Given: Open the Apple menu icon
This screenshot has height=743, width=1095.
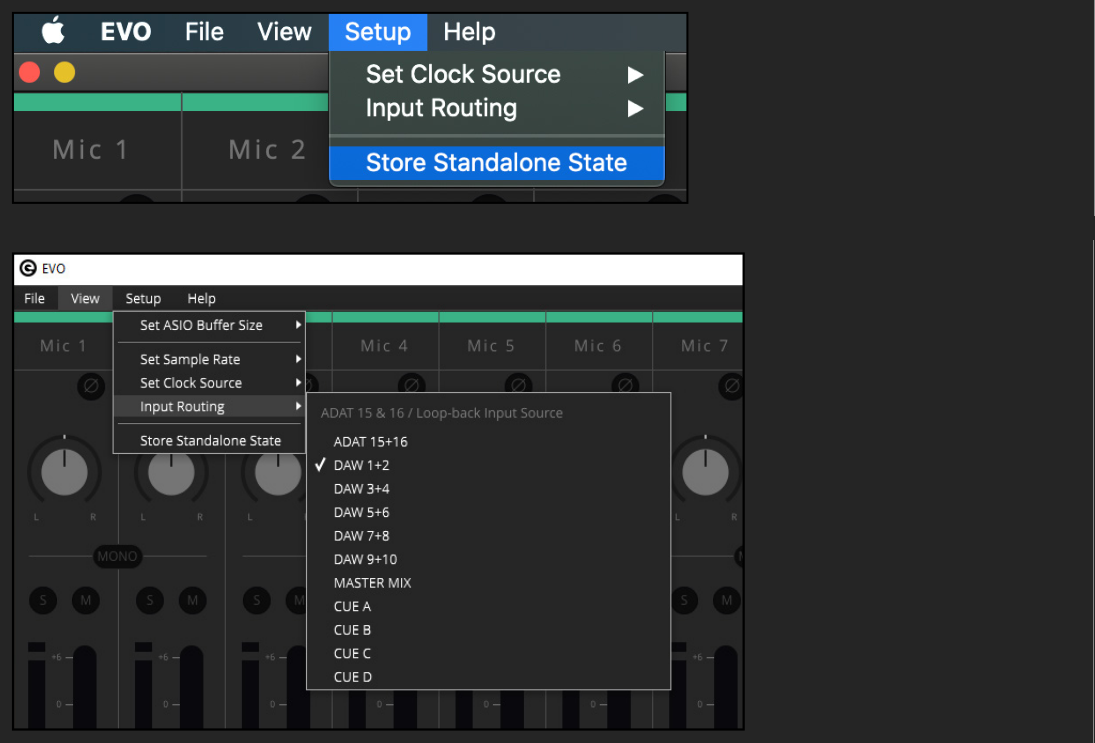Looking at the screenshot, I should [x=53, y=31].
